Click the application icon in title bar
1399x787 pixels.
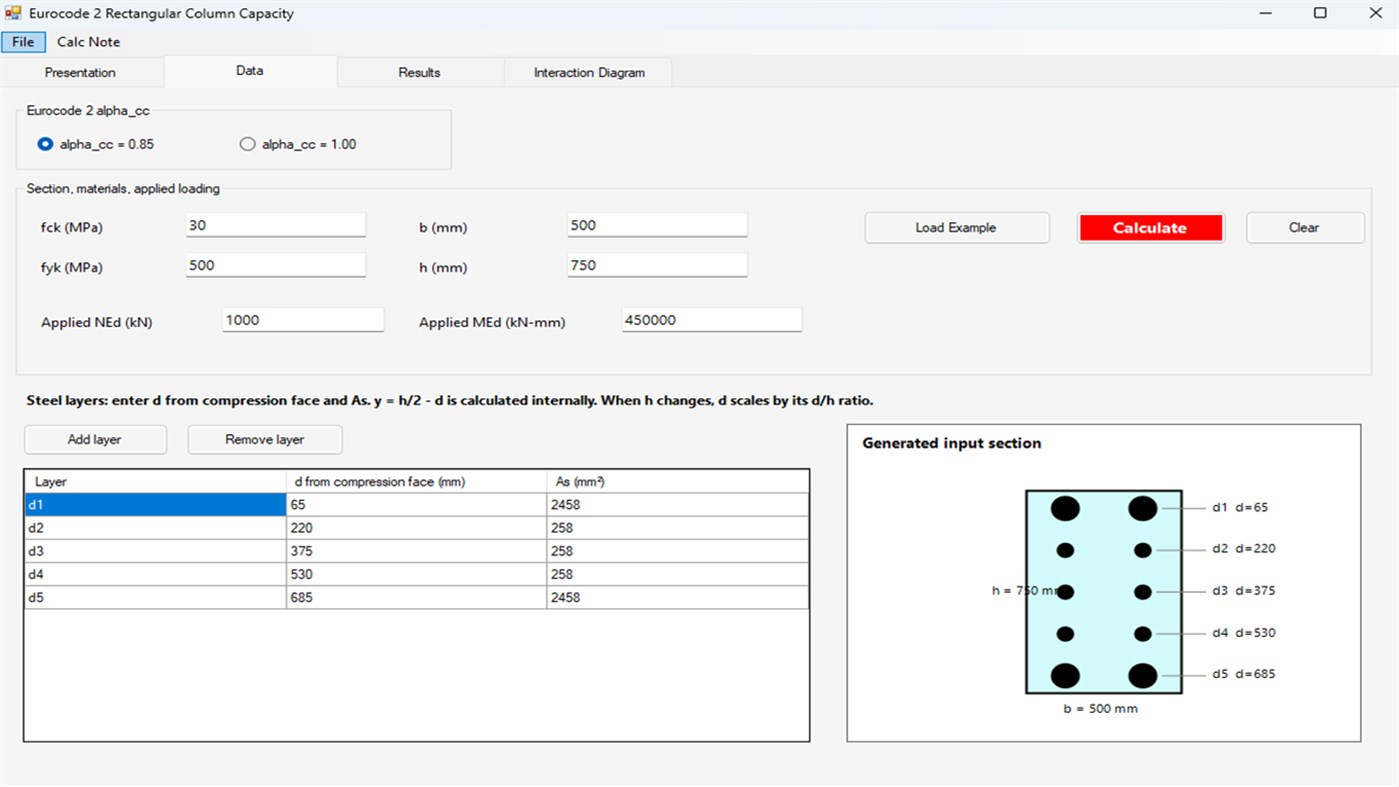[x=13, y=13]
